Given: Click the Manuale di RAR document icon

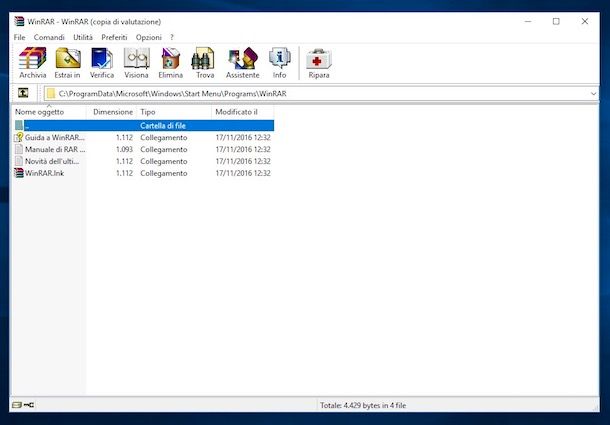Looking at the screenshot, I should (19, 149).
